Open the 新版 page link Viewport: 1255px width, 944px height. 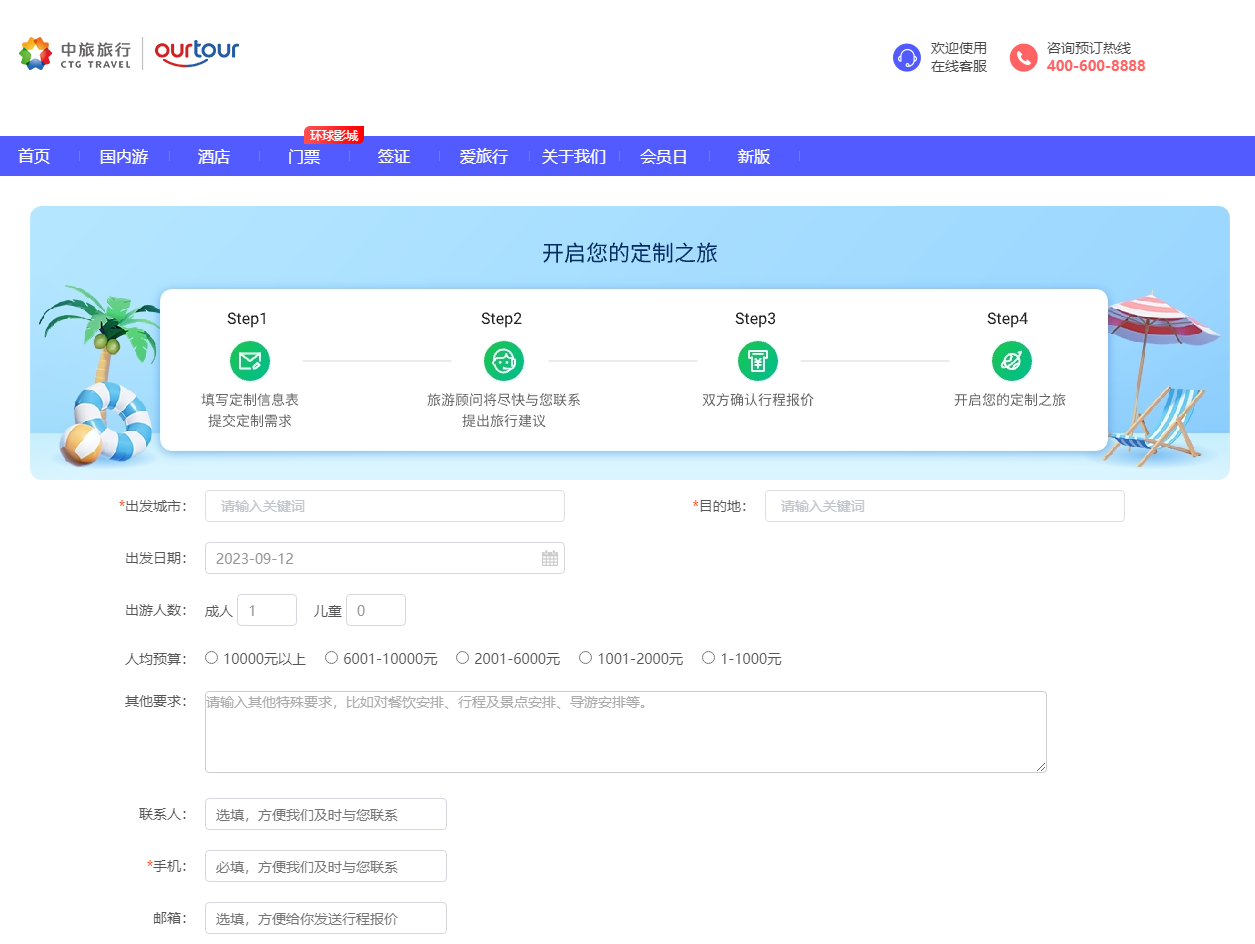(x=753, y=156)
